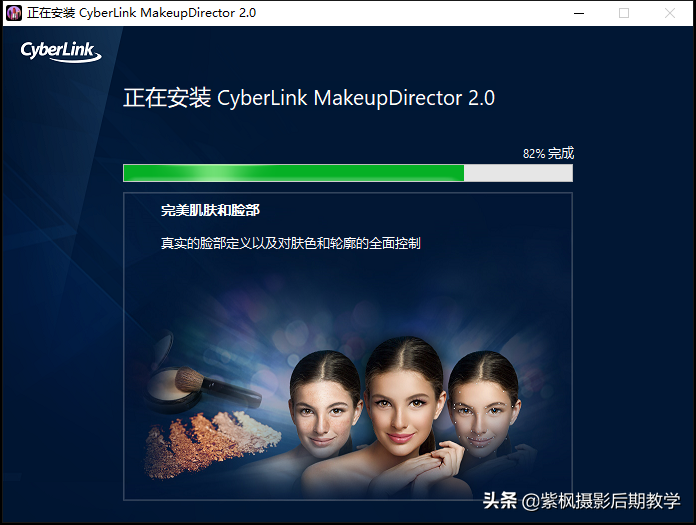The height and width of the screenshot is (525, 696).
Task: Click the disabled maximize button
Action: click(x=624, y=13)
